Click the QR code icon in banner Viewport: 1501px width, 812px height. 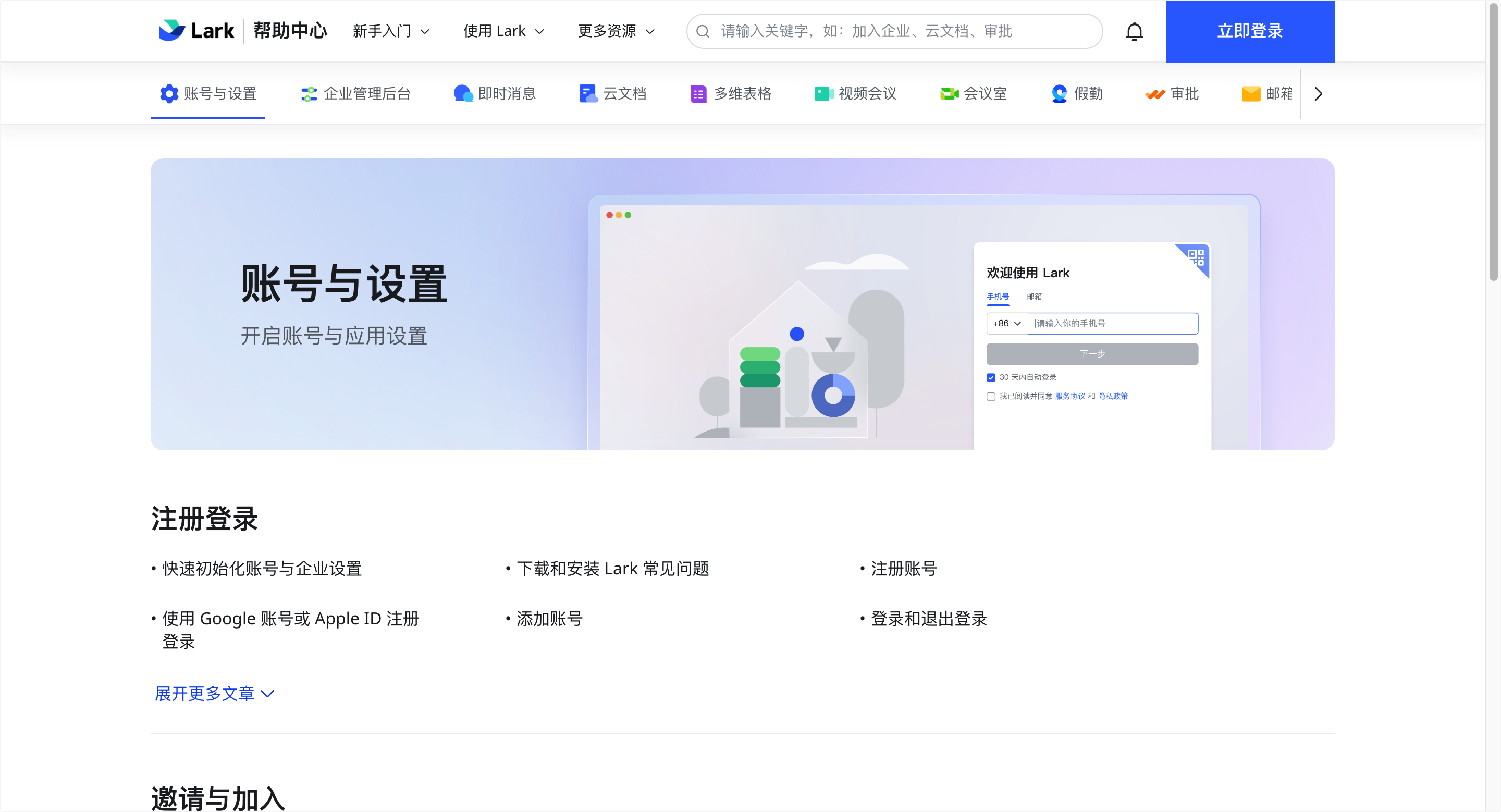[1196, 257]
